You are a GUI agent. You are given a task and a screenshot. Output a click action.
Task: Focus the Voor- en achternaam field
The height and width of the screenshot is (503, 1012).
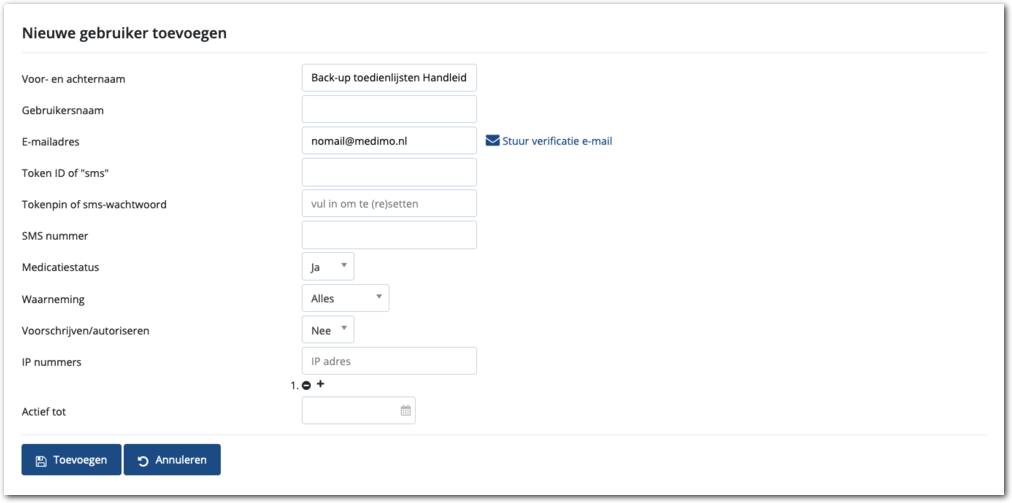(x=389, y=78)
